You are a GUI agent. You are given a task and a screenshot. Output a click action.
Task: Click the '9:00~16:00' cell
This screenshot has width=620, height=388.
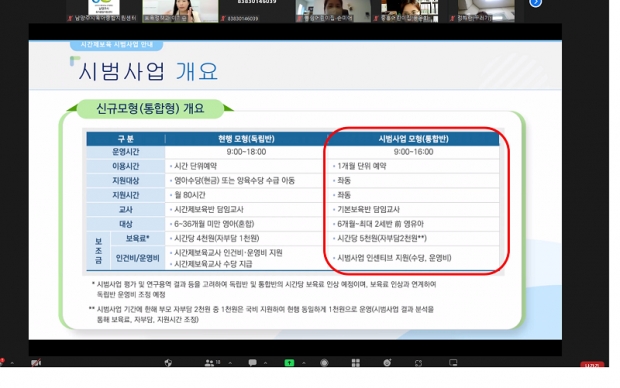pyautogui.click(x=413, y=152)
